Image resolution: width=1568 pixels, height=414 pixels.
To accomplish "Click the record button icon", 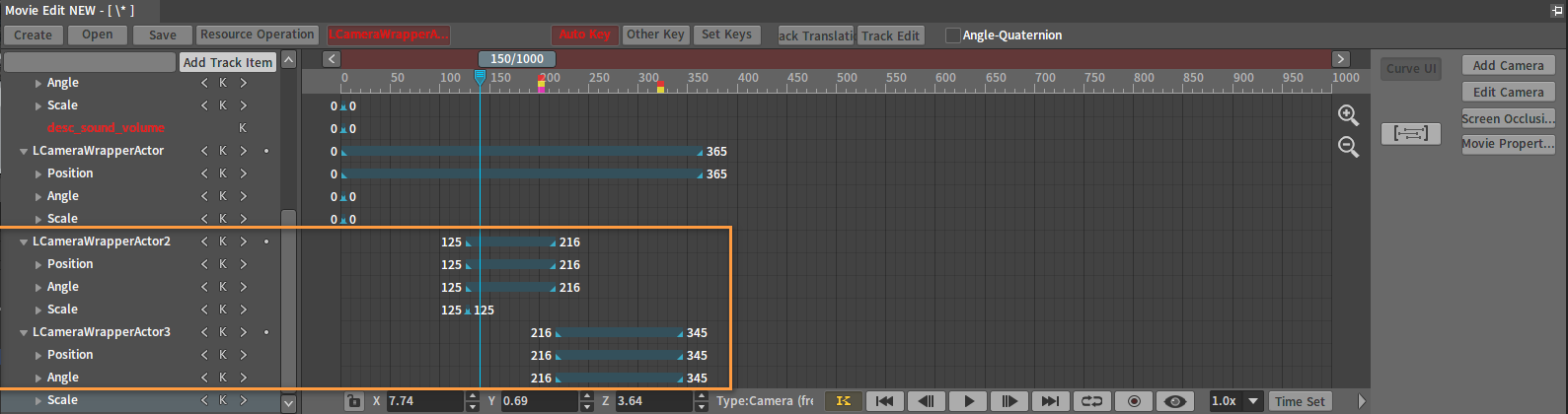I will click(x=1134, y=401).
